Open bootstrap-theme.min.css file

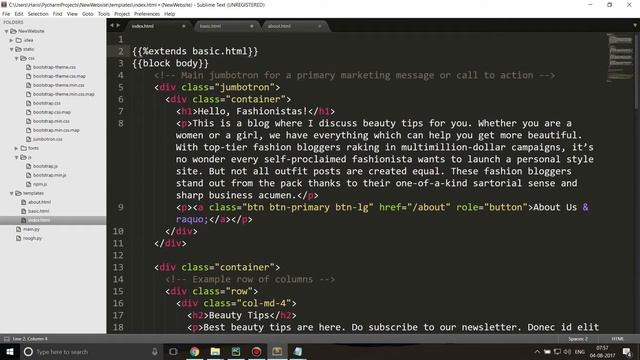pyautogui.click(x=58, y=85)
